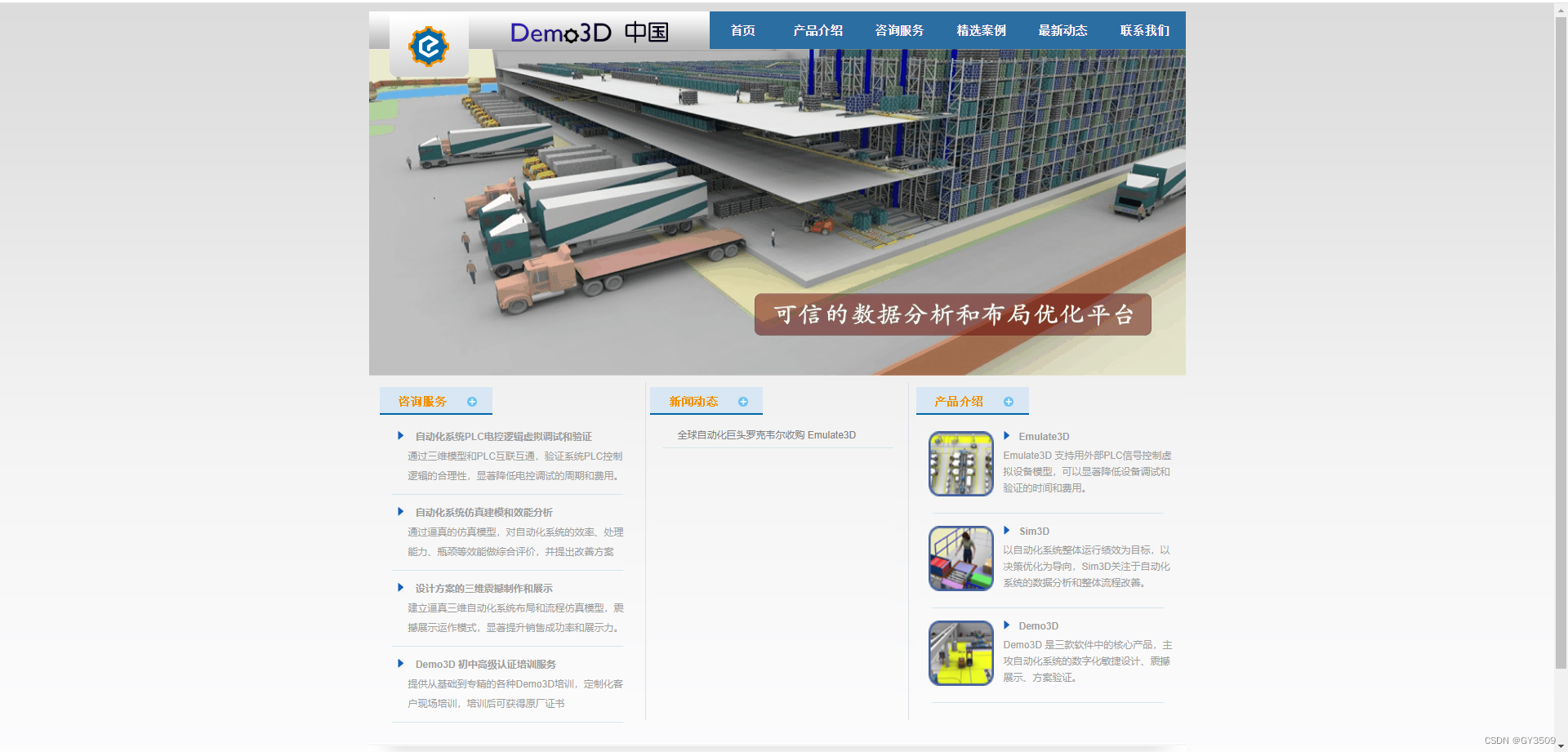Viewport: 1568px width, 752px height.
Task: Open 设计方案的三维震撼制作和展示 link
Action: (x=484, y=589)
